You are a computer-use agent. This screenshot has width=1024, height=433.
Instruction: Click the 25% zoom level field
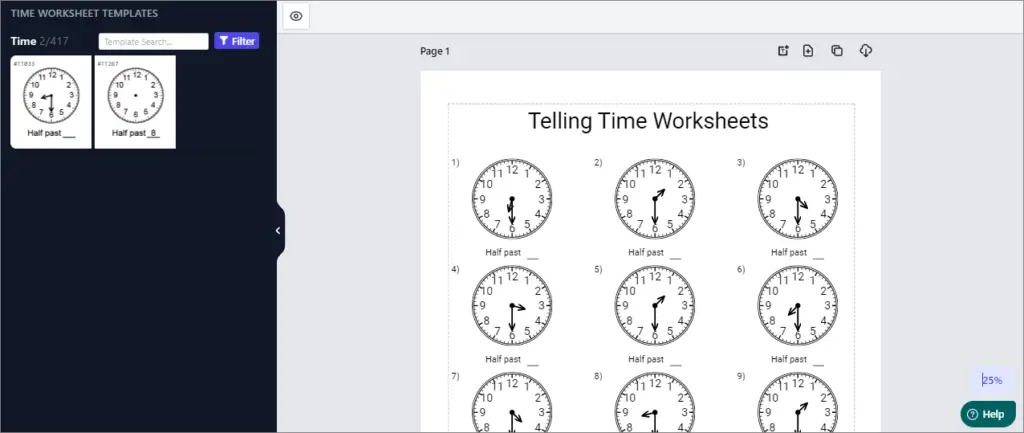992,380
